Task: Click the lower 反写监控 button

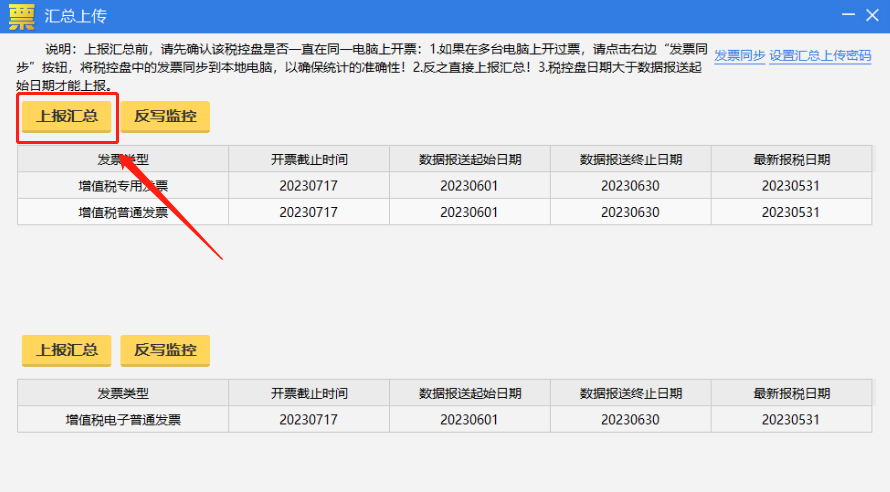Action: click(x=165, y=351)
